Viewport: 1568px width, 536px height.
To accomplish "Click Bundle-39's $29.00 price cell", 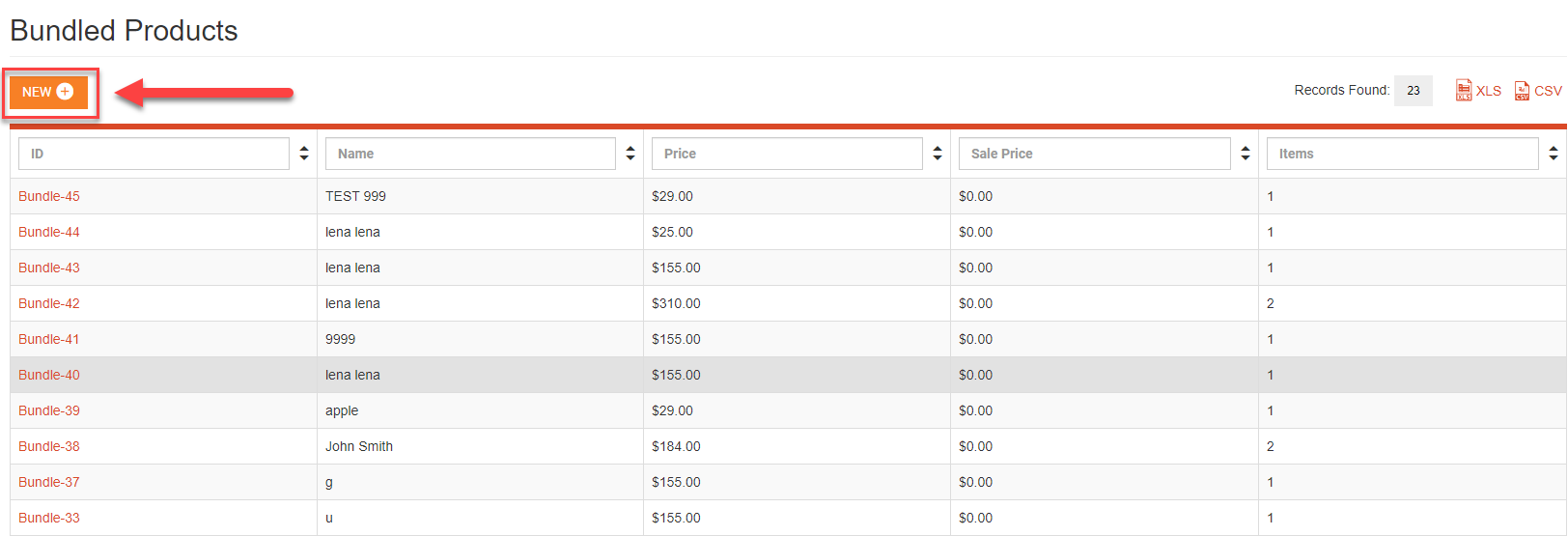I will click(797, 410).
